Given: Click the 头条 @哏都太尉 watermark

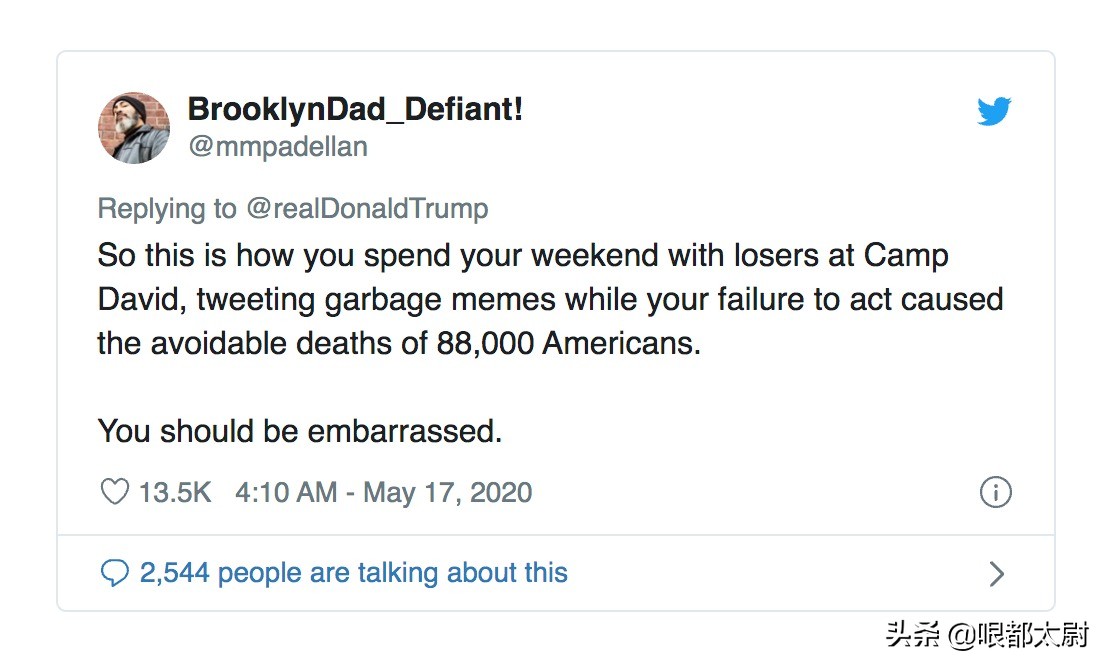Looking at the screenshot, I should (986, 636).
